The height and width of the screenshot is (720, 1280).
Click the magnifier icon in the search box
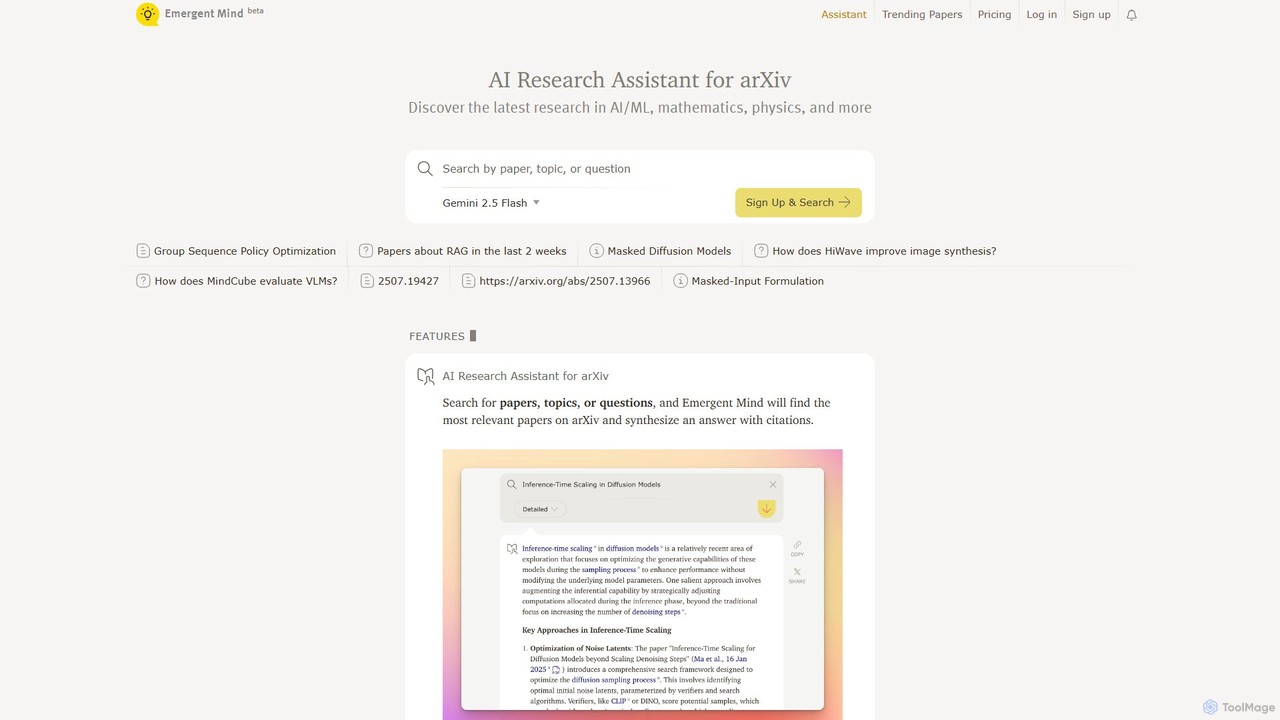click(425, 169)
